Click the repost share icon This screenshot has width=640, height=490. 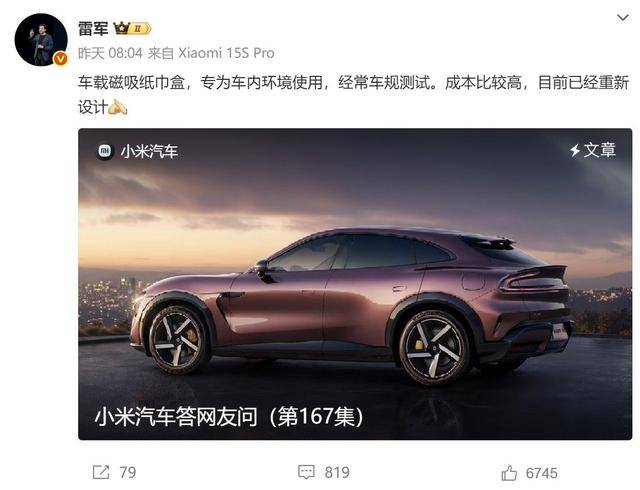pyautogui.click(x=101, y=472)
